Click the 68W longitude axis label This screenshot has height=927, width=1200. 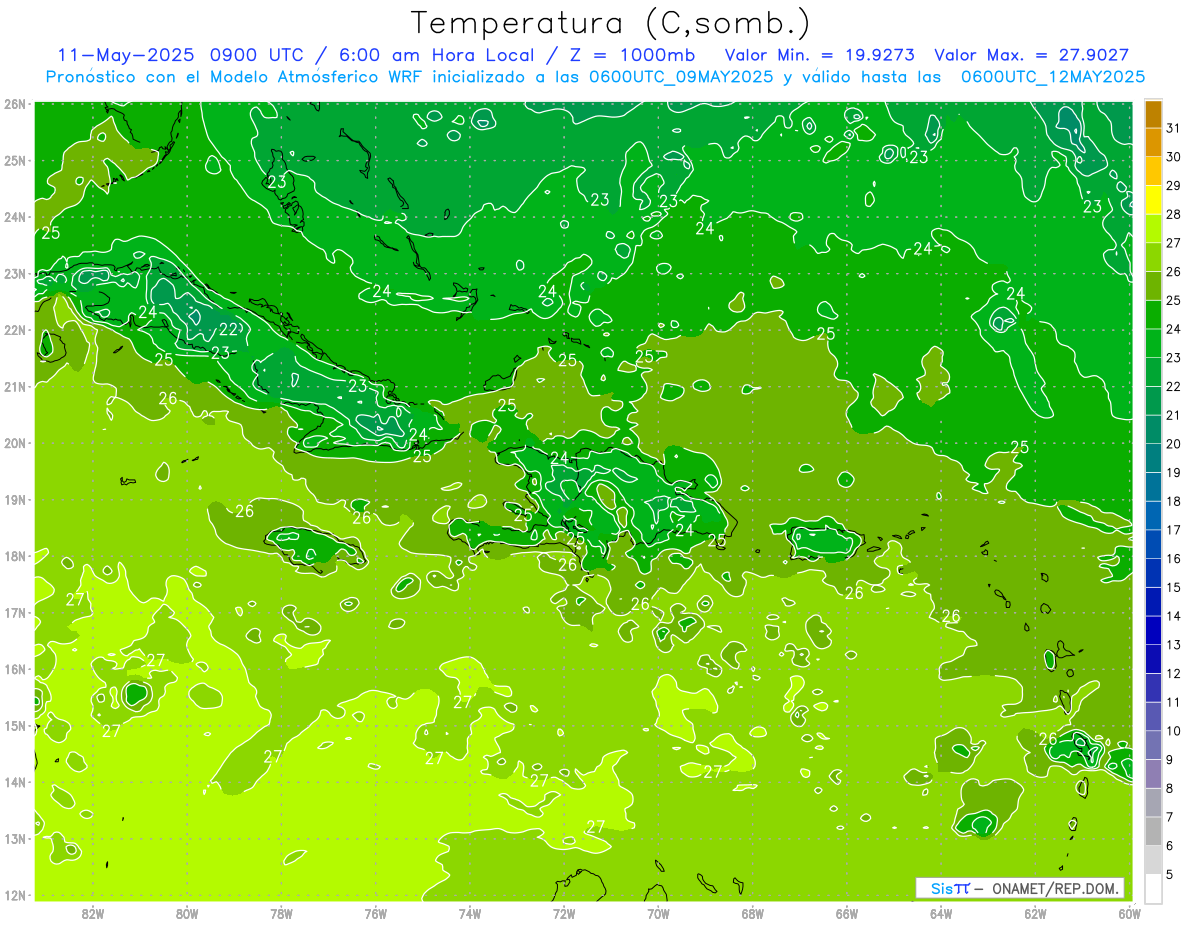click(753, 913)
